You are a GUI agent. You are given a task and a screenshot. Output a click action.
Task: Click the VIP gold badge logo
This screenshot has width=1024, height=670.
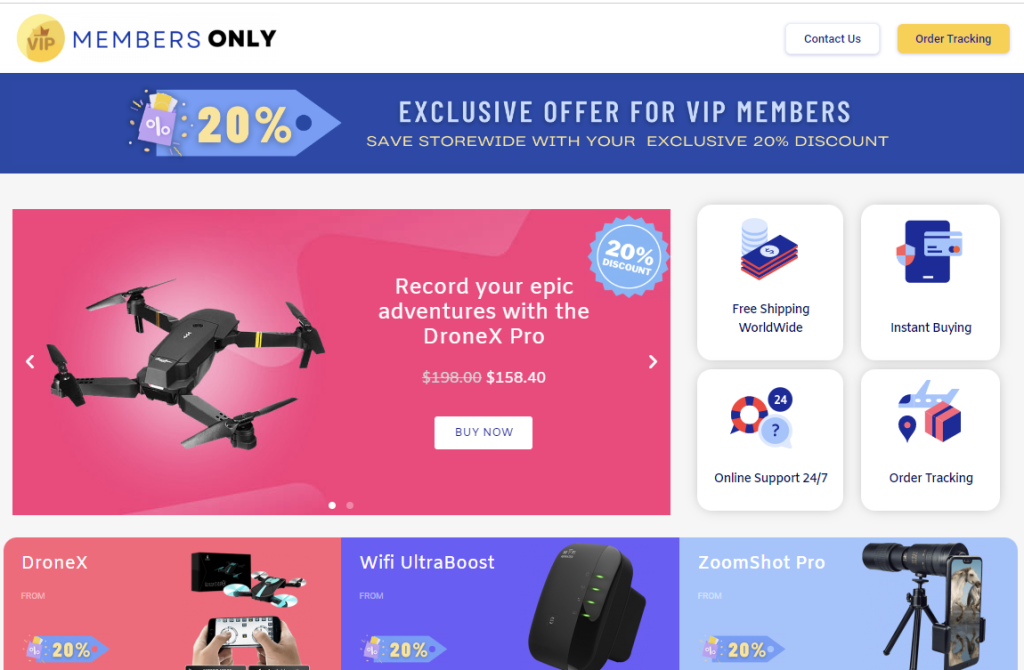click(x=40, y=38)
